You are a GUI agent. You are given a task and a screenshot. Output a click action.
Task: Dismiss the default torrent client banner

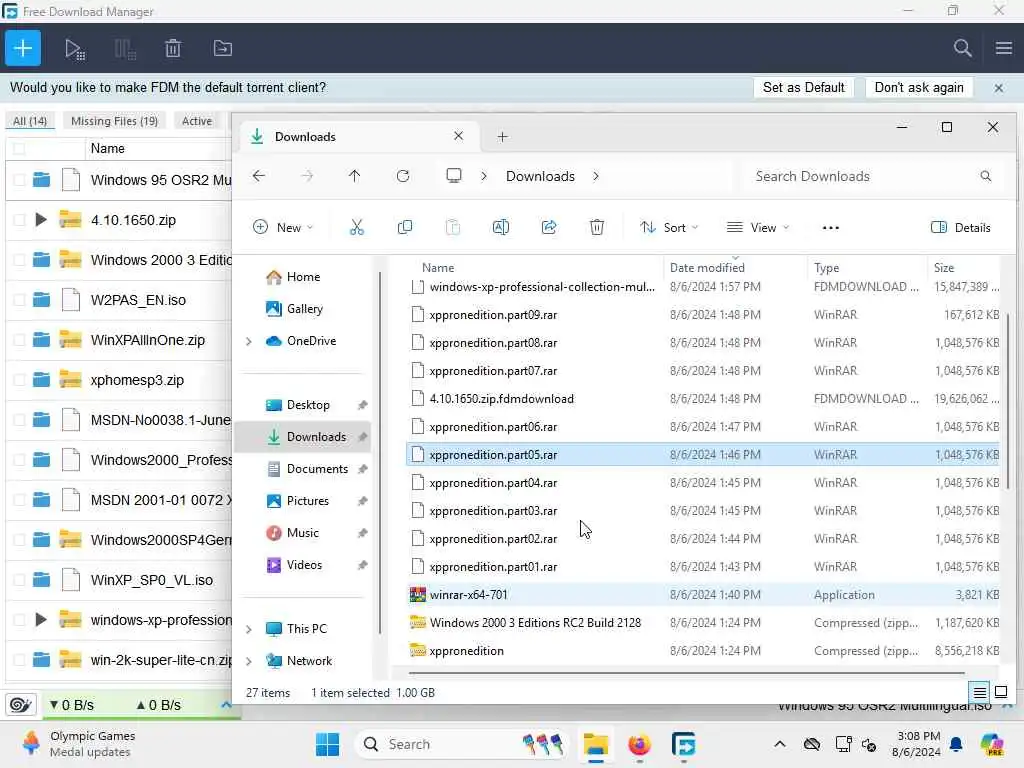(x=999, y=88)
